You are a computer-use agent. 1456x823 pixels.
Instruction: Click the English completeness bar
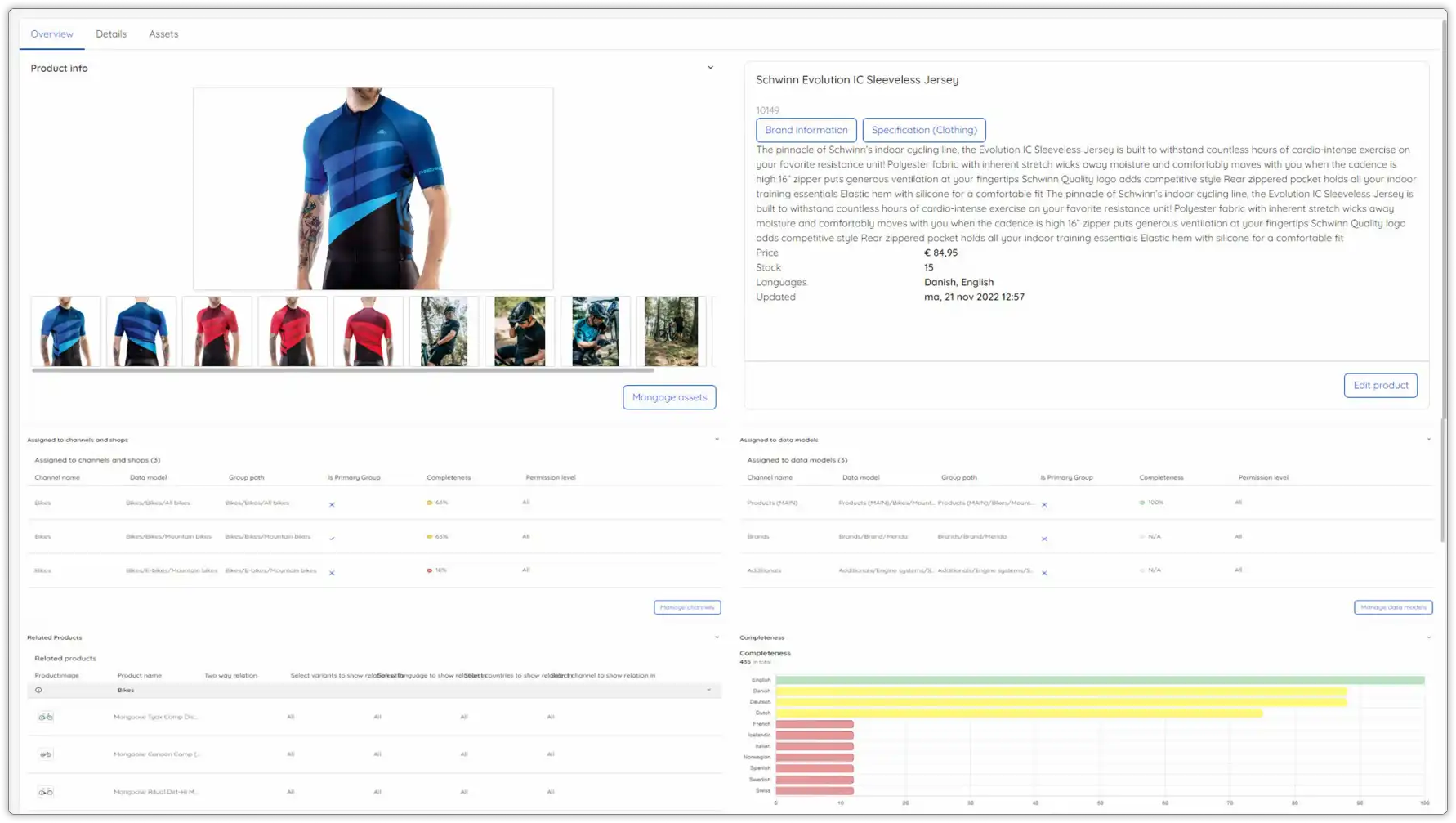pos(1100,680)
